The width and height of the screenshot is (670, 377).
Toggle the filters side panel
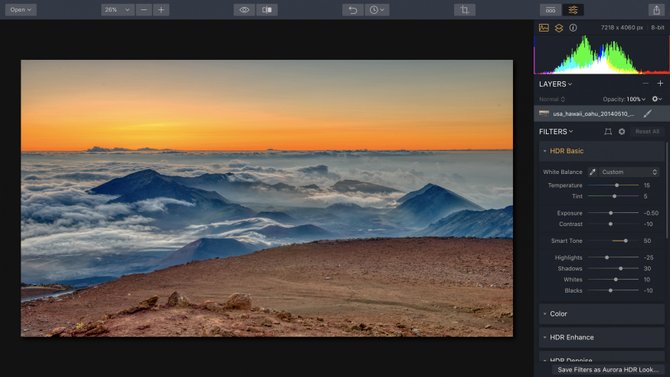573,10
